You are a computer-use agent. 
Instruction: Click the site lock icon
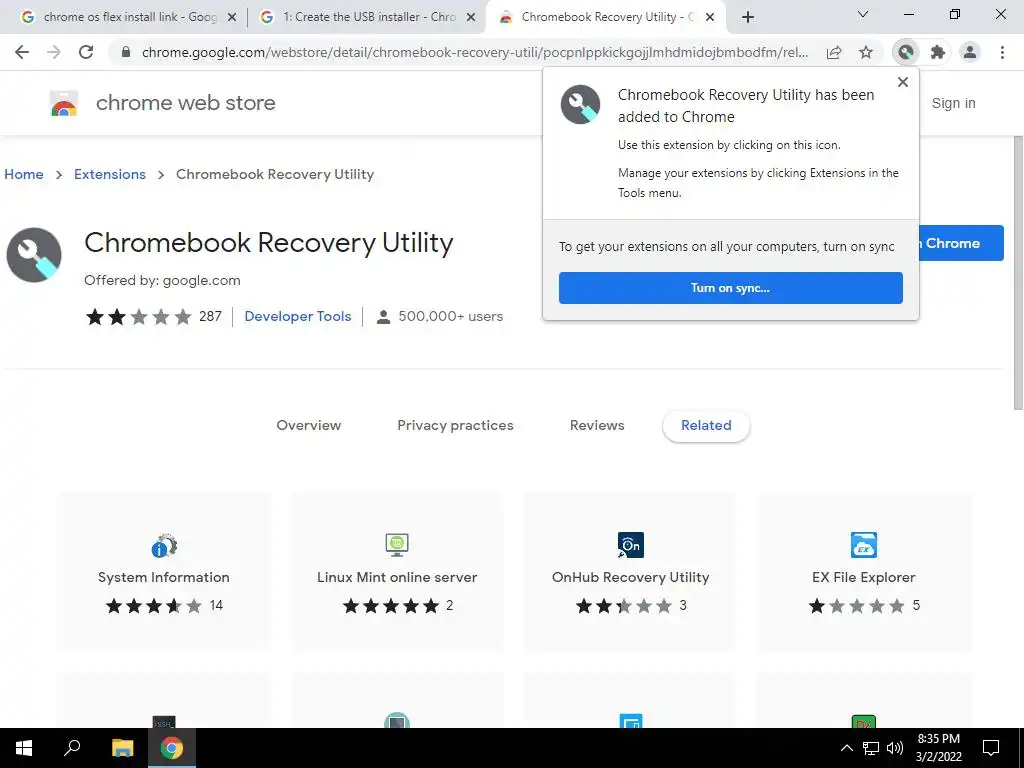point(126,52)
